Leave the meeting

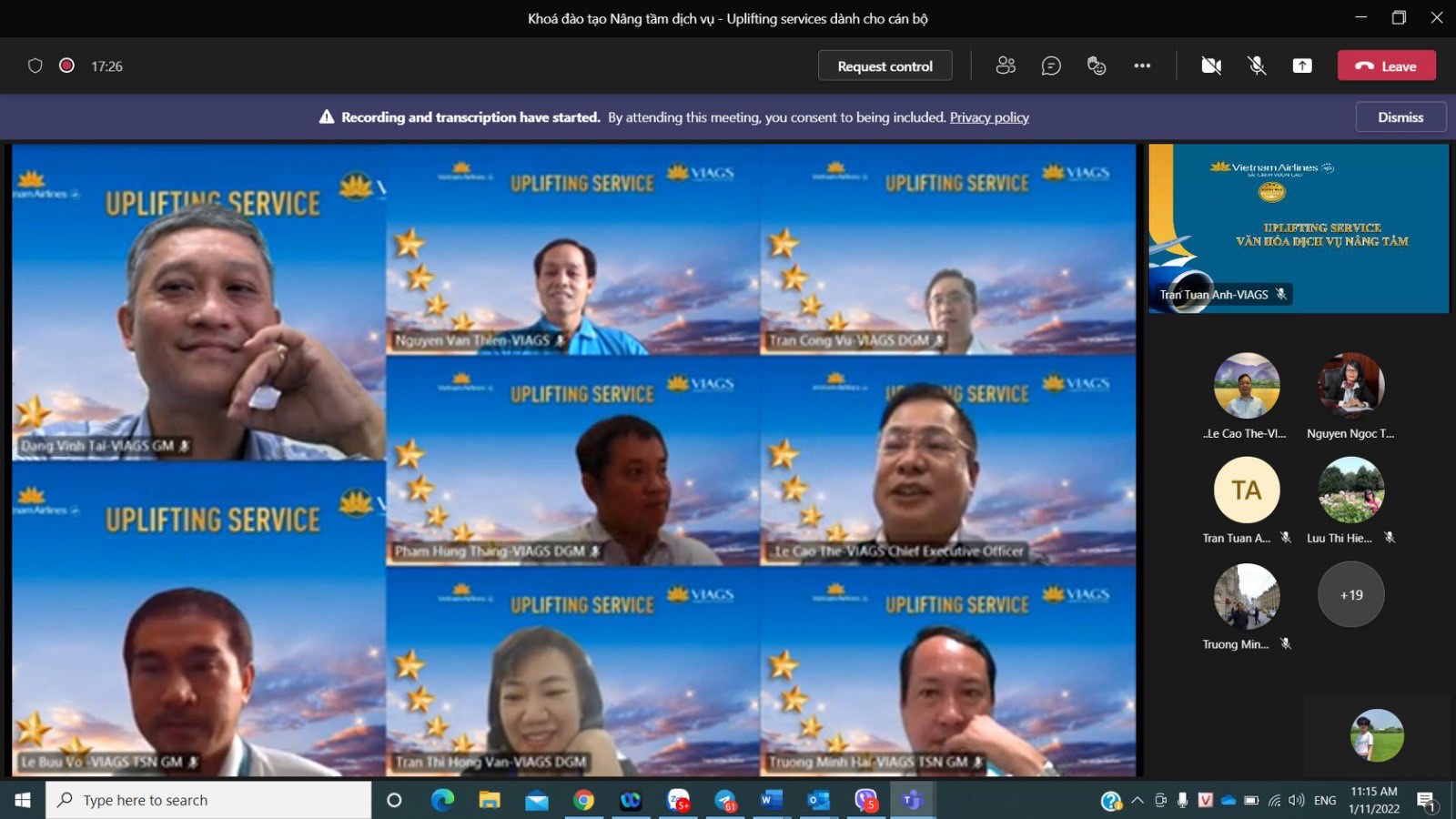coord(1387,66)
